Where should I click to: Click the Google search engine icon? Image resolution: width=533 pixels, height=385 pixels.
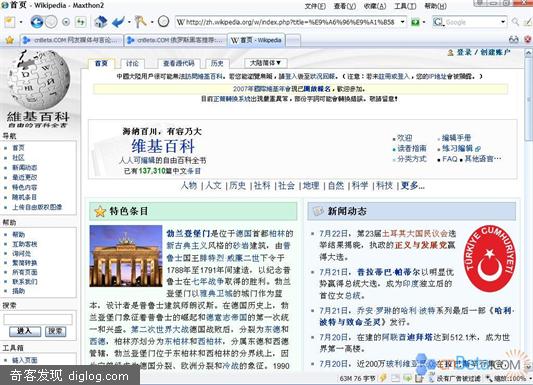coord(438,22)
